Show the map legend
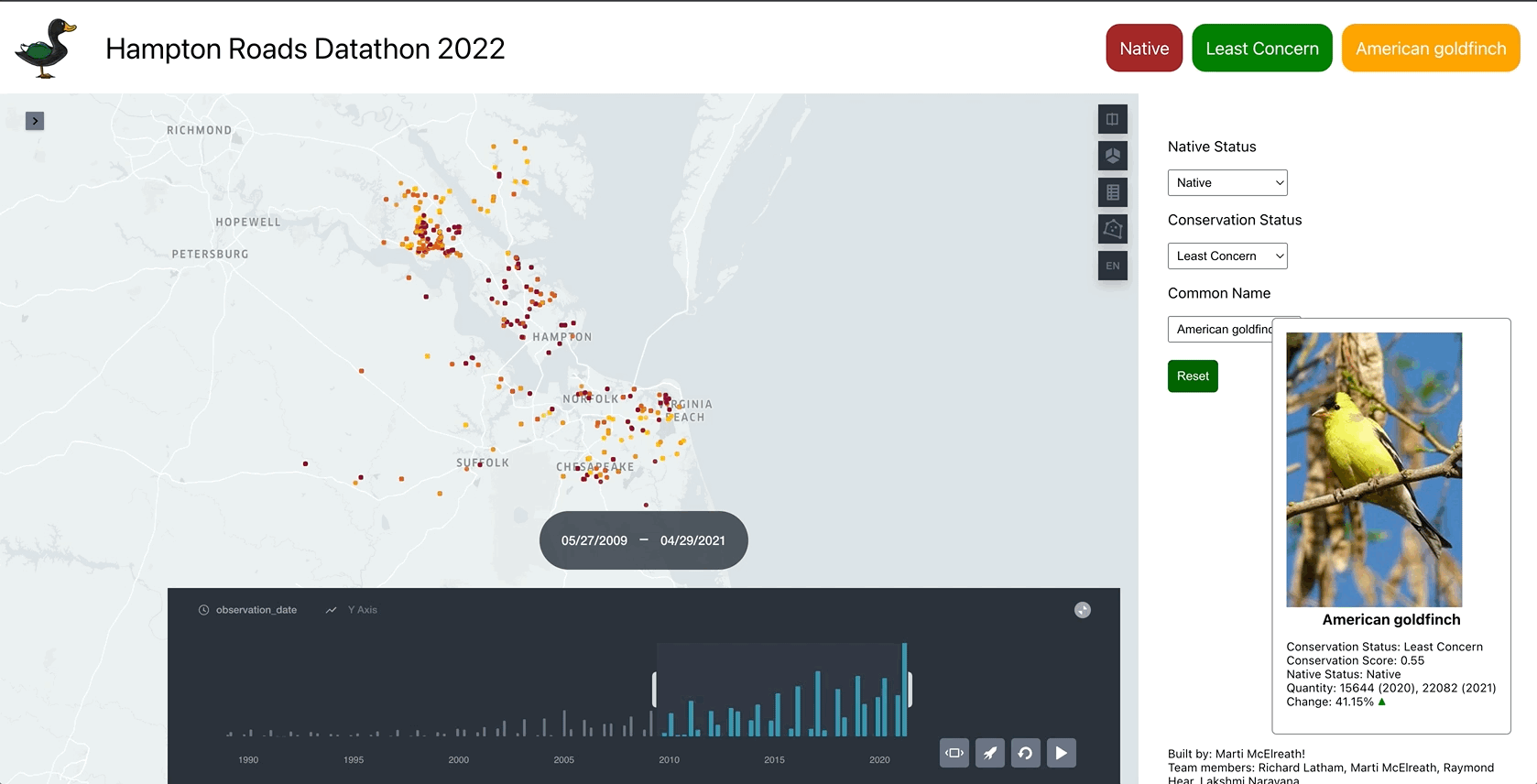The image size is (1537, 784). (x=1113, y=192)
